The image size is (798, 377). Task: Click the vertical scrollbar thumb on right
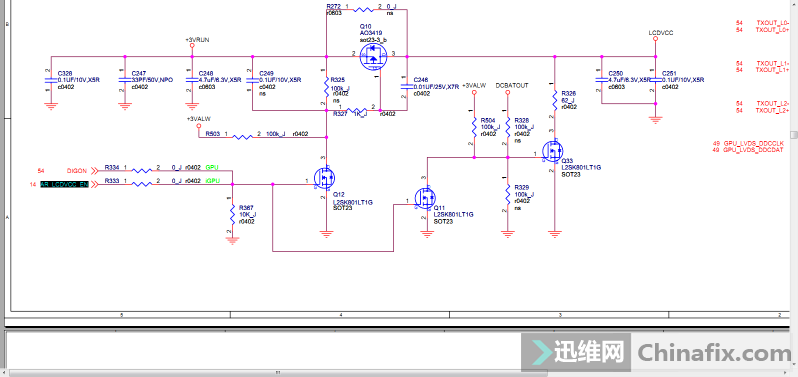793,134
